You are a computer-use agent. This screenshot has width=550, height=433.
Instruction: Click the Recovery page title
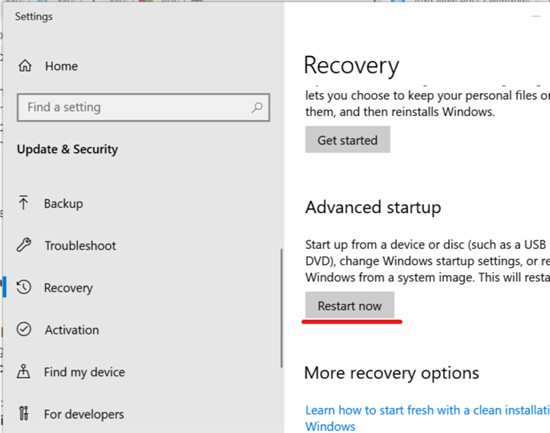(352, 66)
